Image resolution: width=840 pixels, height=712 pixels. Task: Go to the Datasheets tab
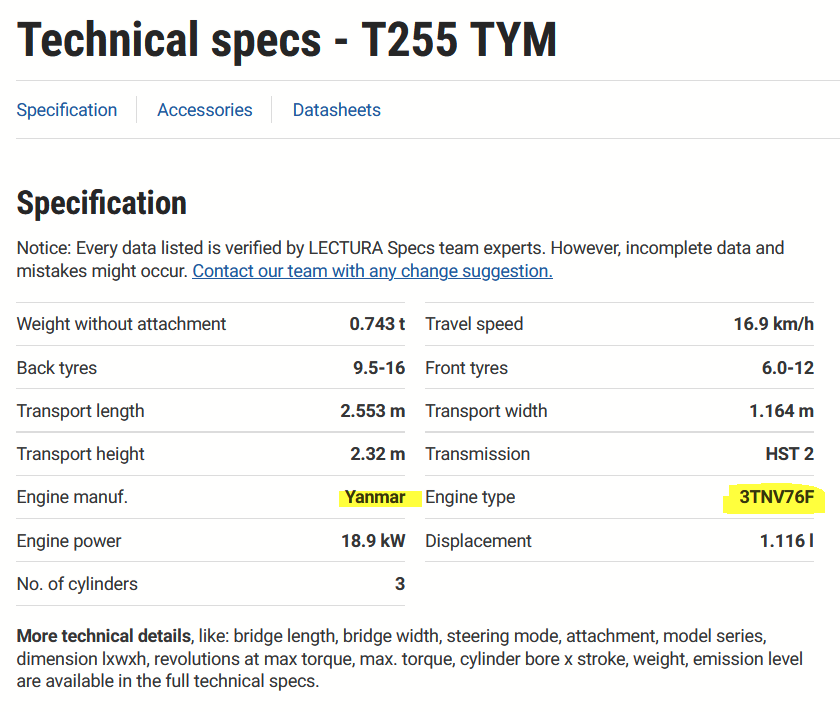coord(336,110)
